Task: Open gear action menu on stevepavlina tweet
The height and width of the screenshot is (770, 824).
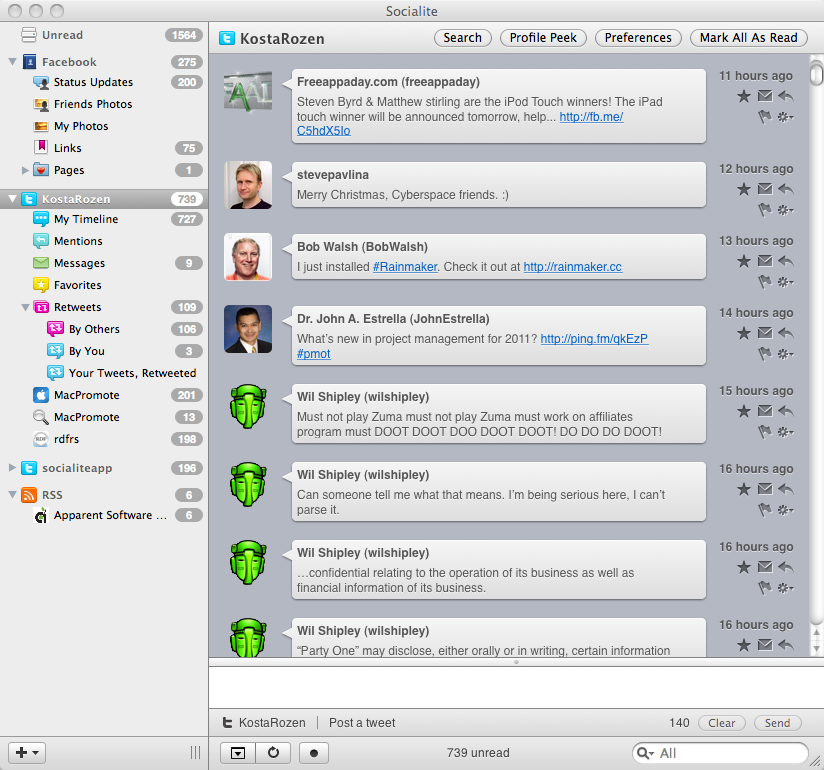Action: point(786,210)
